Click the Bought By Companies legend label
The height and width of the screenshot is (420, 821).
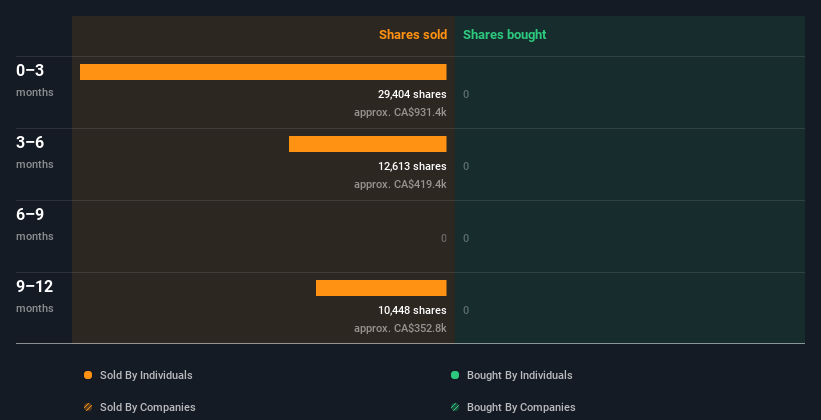[x=521, y=407]
